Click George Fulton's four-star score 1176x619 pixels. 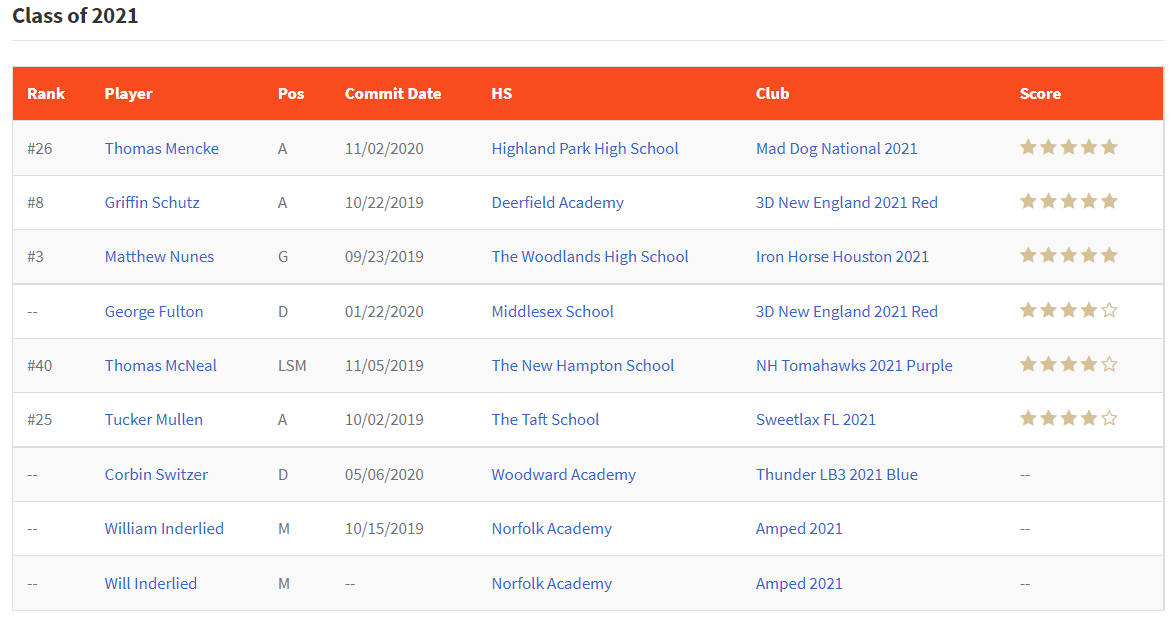[1068, 311]
